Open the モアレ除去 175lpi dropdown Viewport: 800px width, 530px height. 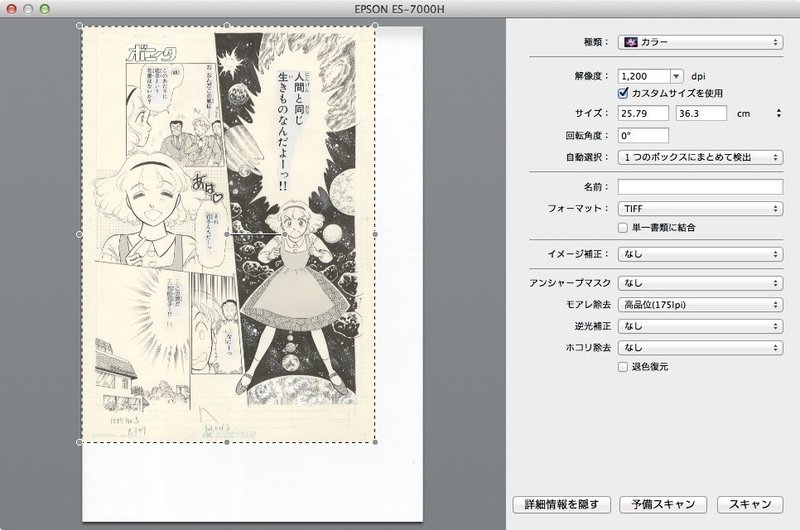[700, 305]
